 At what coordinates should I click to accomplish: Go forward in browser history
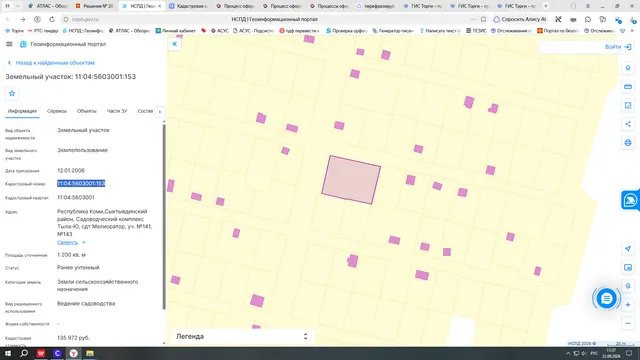(22, 19)
